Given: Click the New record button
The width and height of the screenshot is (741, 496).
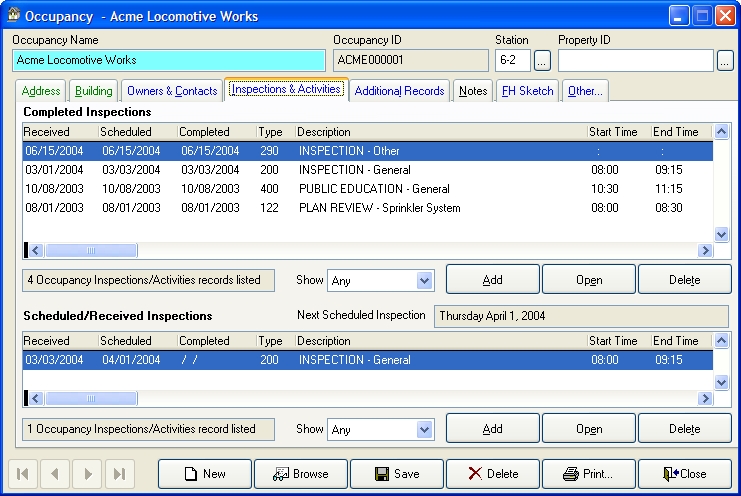Looking at the screenshot, I should tap(205, 474).
